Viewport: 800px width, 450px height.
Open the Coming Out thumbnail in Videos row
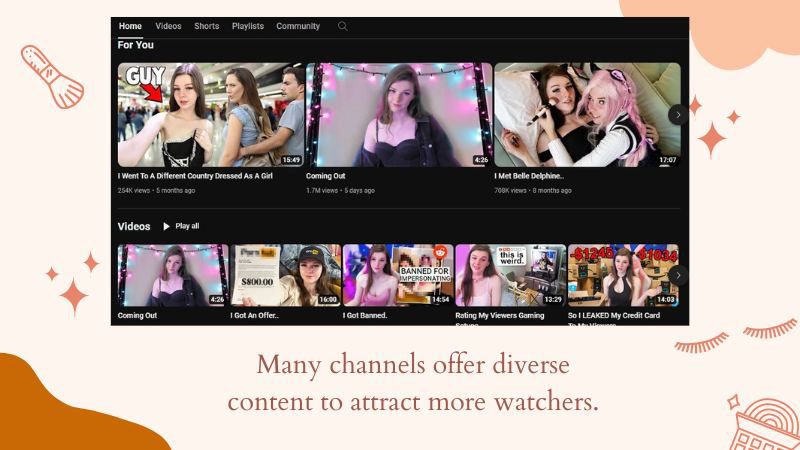[x=173, y=276]
